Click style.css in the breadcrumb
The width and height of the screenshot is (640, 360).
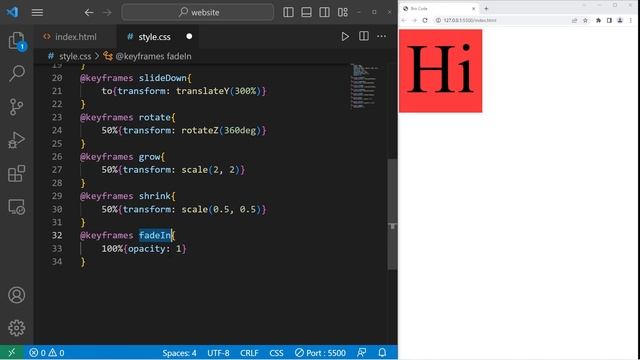click(75, 56)
